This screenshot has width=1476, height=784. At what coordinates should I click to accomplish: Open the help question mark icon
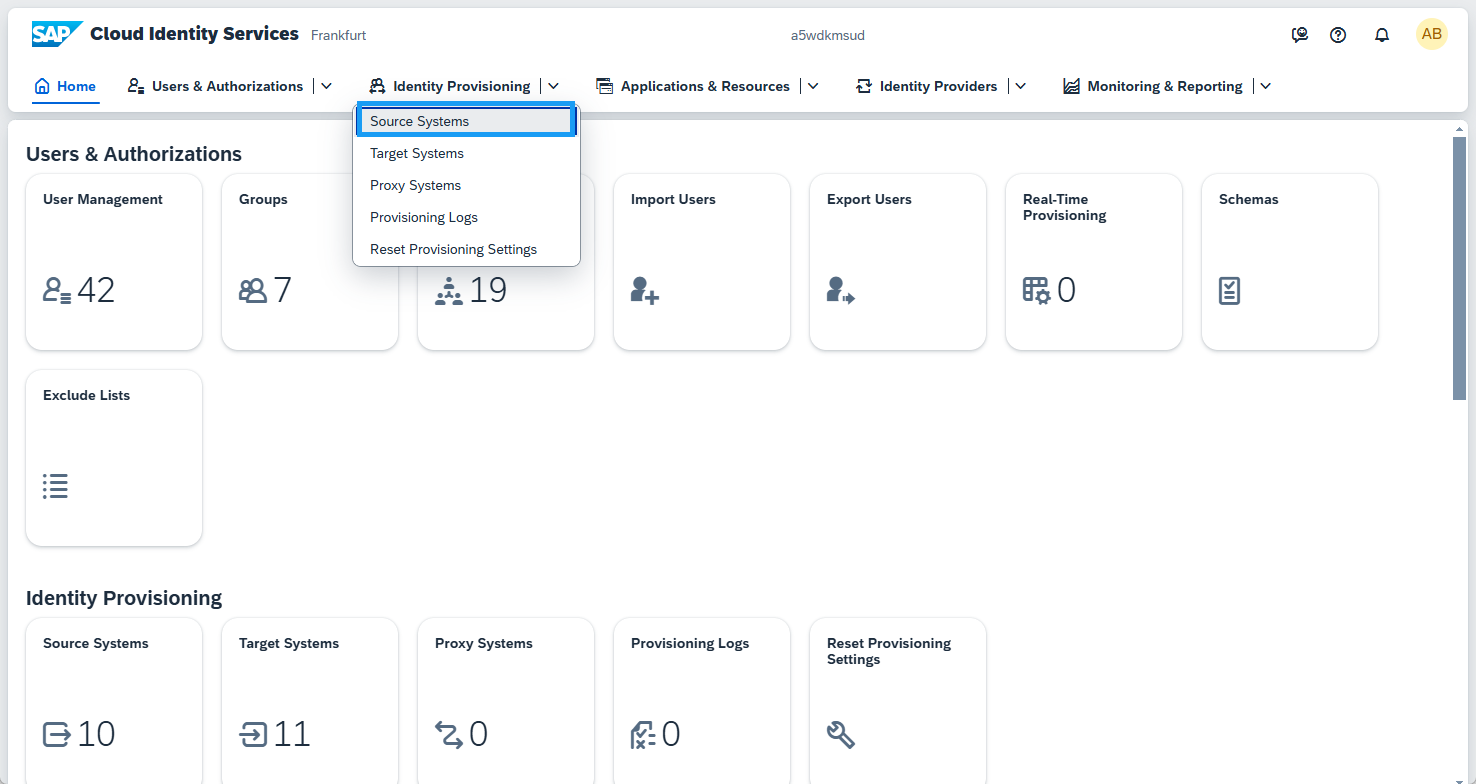pos(1338,35)
